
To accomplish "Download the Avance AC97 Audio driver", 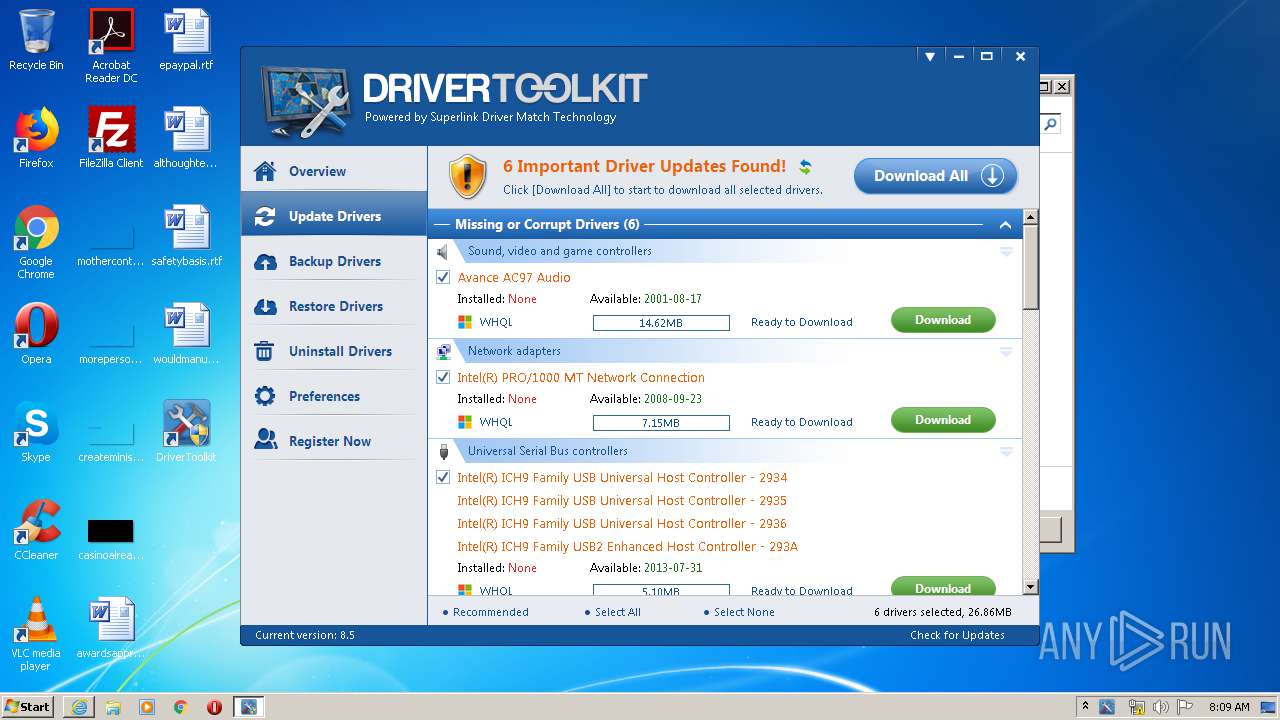I will click(943, 320).
